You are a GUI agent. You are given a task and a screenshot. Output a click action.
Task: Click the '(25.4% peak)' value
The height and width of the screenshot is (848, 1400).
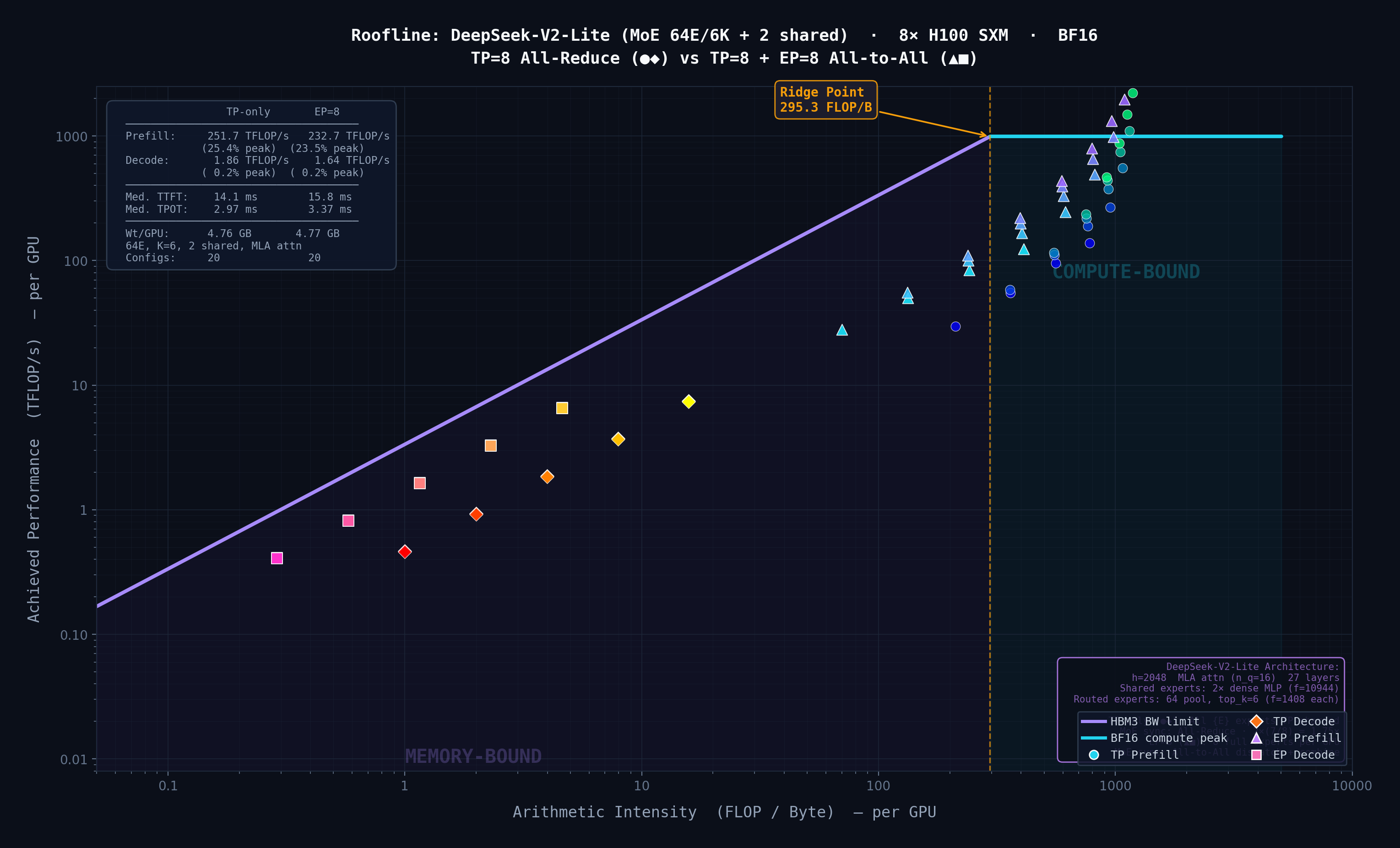pyautogui.click(x=239, y=148)
